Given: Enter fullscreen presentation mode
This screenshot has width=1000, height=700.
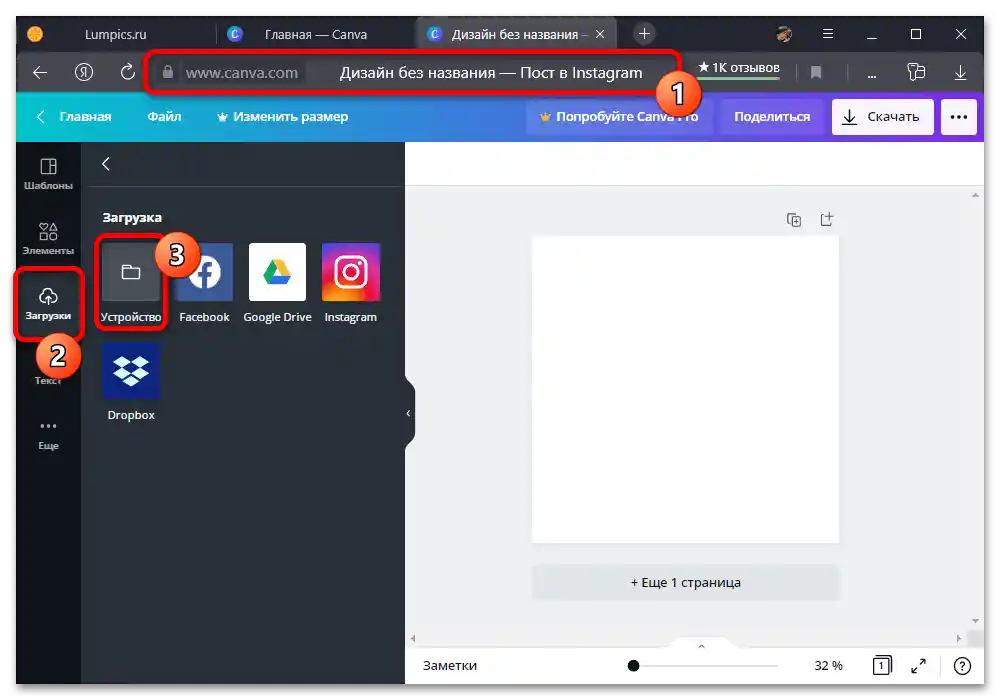Looking at the screenshot, I should click(x=918, y=666).
